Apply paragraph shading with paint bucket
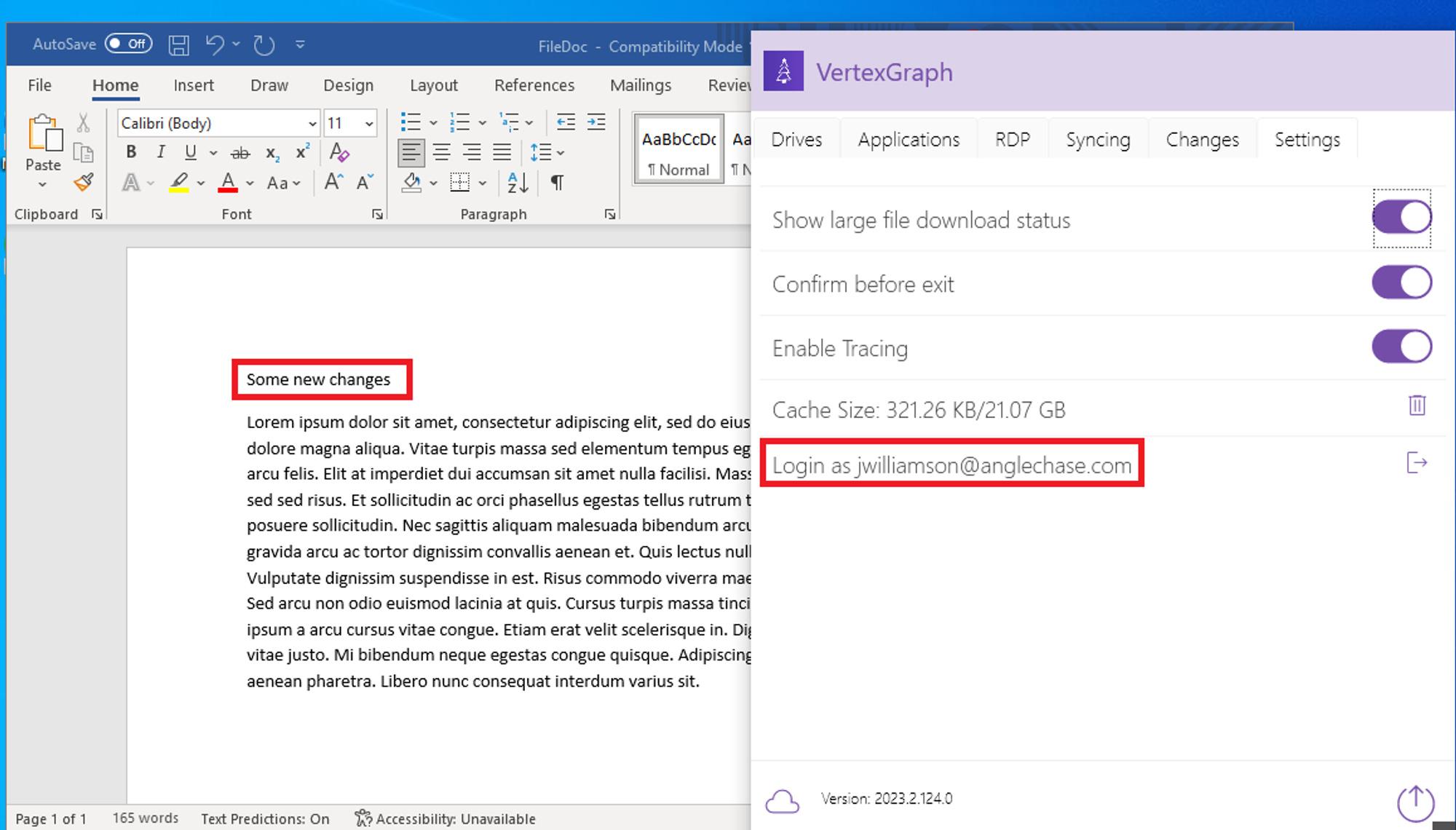The width and height of the screenshot is (1456, 830). [x=412, y=183]
